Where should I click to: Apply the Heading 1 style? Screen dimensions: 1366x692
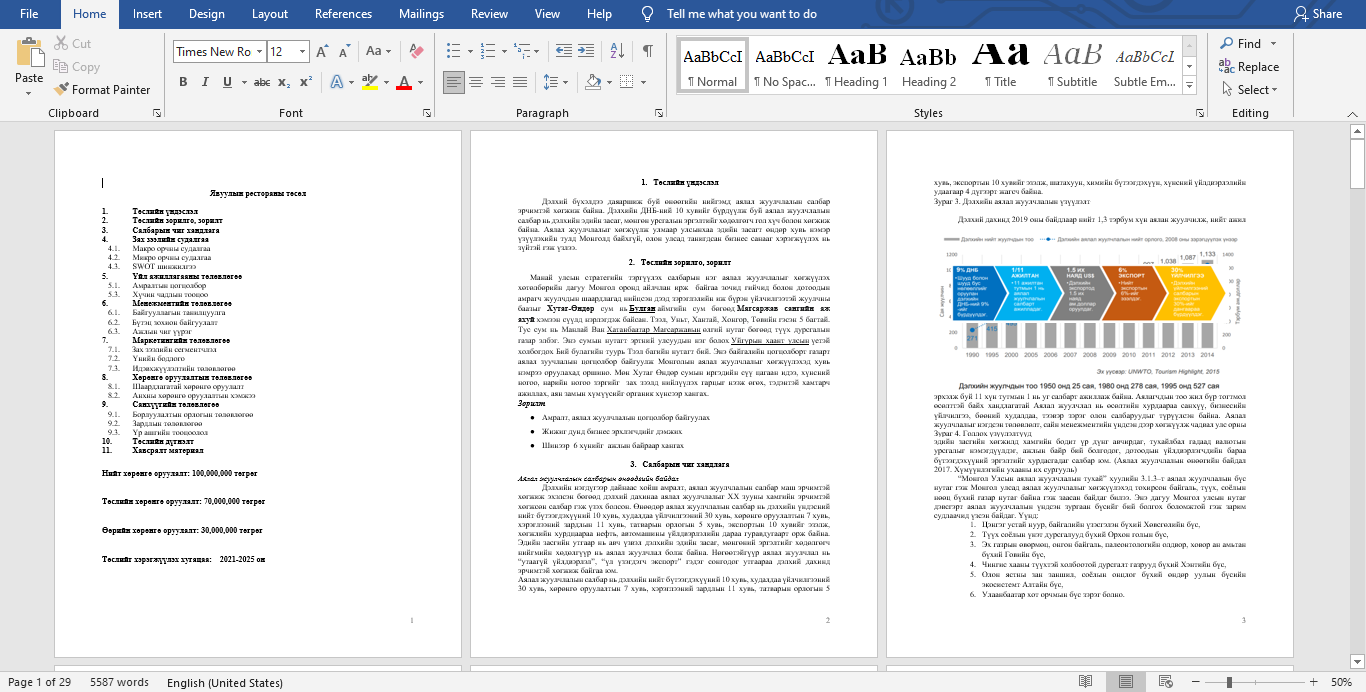click(856, 64)
